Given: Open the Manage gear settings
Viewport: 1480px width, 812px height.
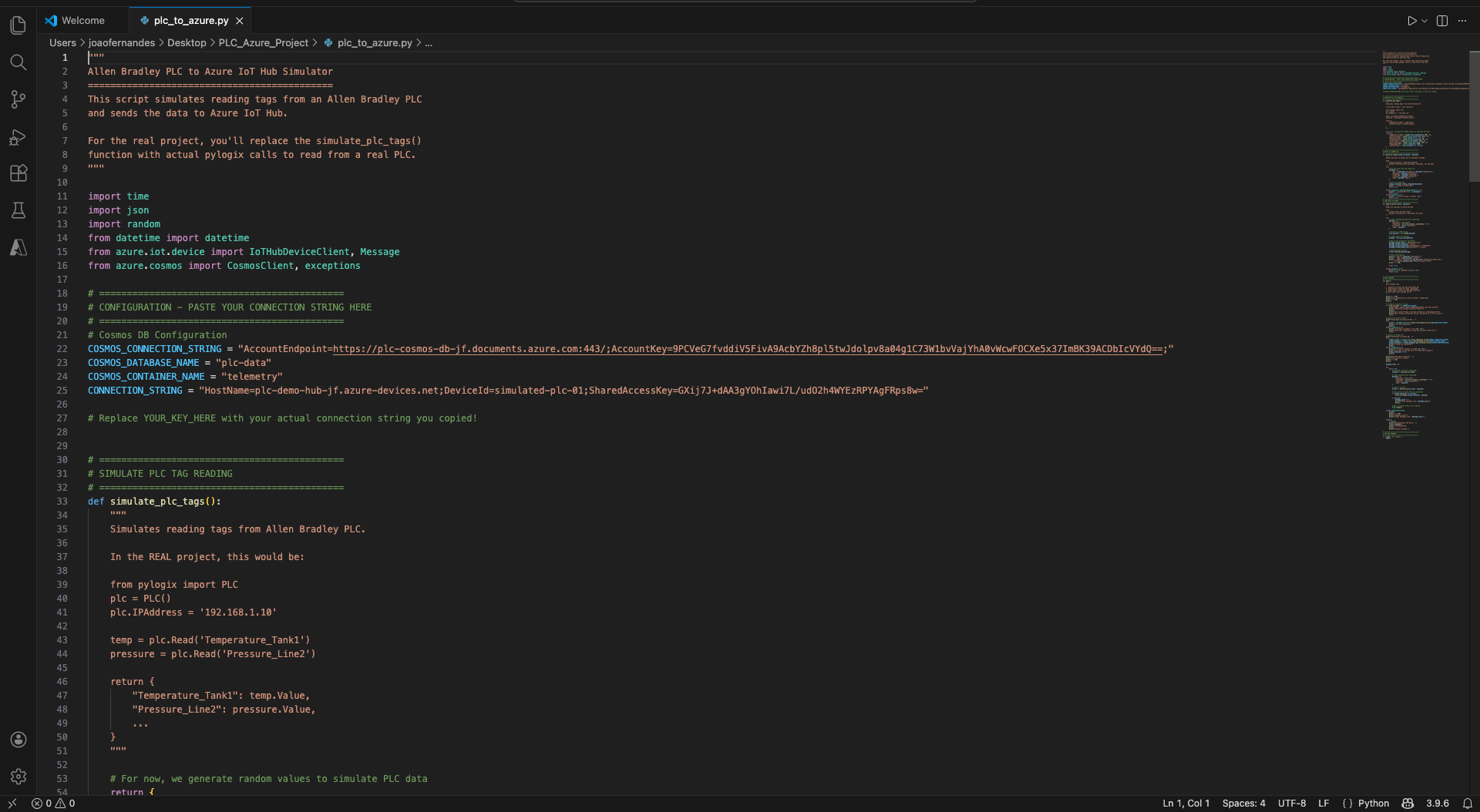Looking at the screenshot, I should click(18, 777).
